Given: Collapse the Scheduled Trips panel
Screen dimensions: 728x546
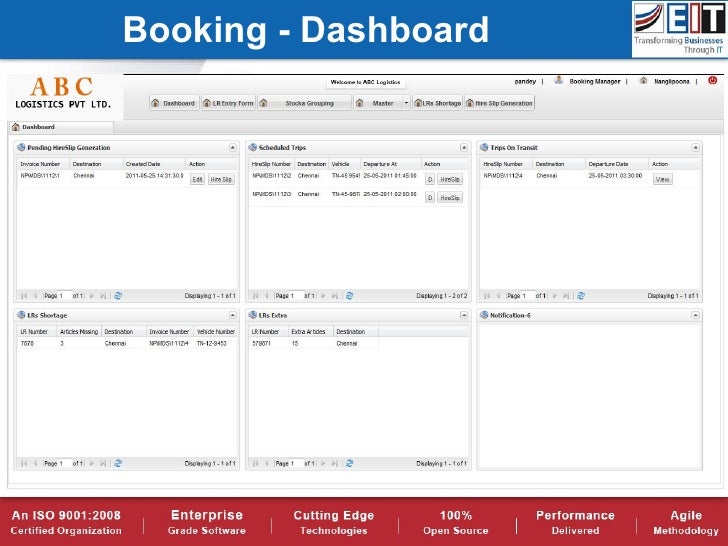Looking at the screenshot, I should (x=463, y=148).
